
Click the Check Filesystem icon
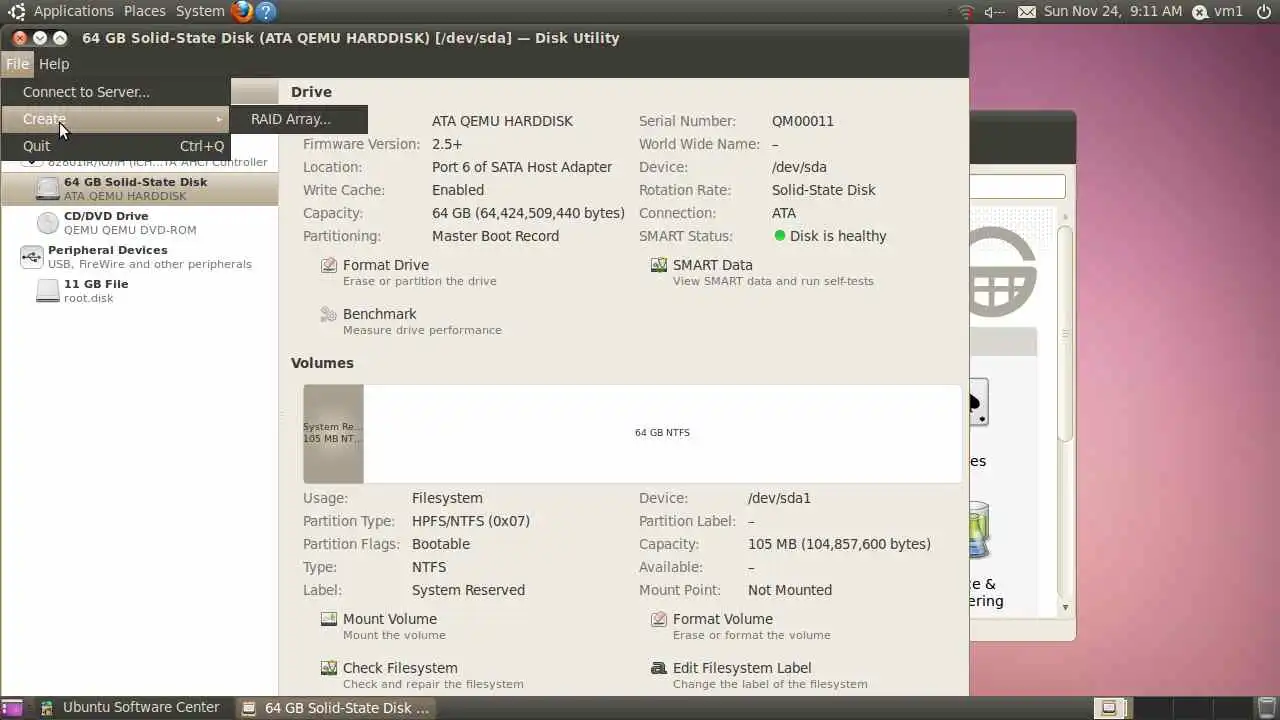[329, 668]
